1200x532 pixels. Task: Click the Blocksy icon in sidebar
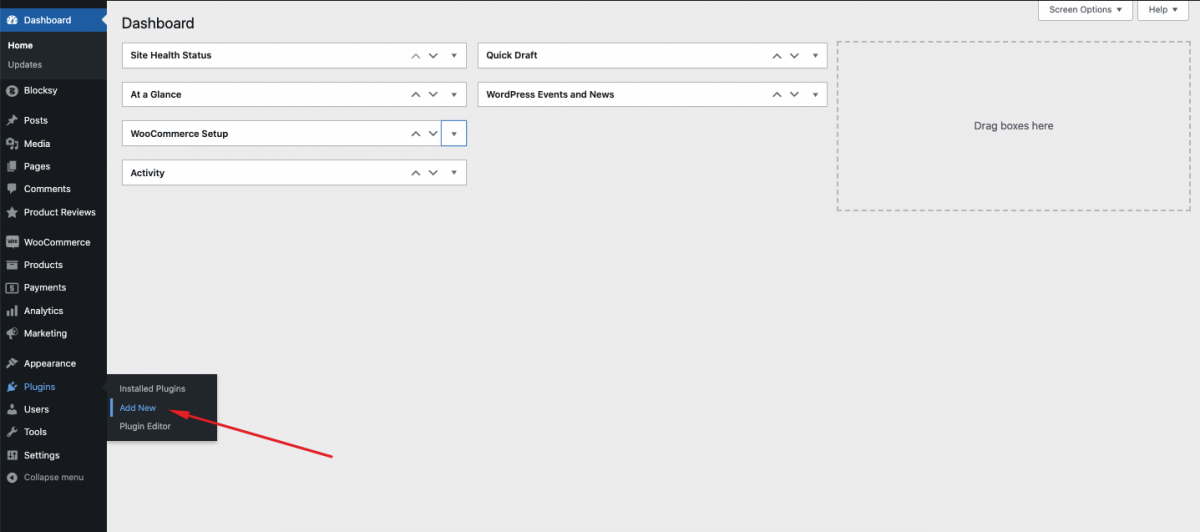[12, 90]
